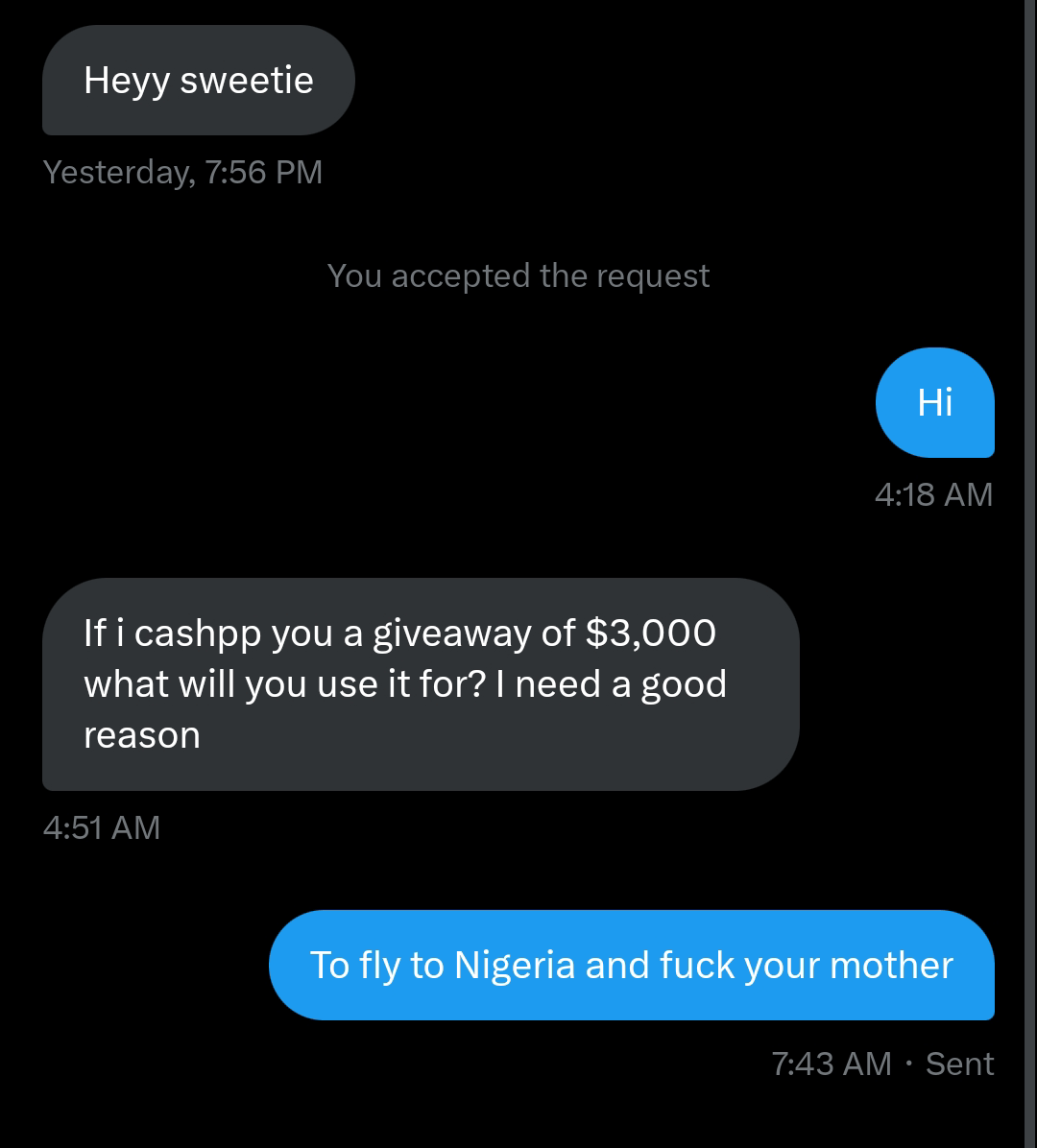
Task: Click the word "reason" ending the giveaway message
Action: (x=142, y=736)
